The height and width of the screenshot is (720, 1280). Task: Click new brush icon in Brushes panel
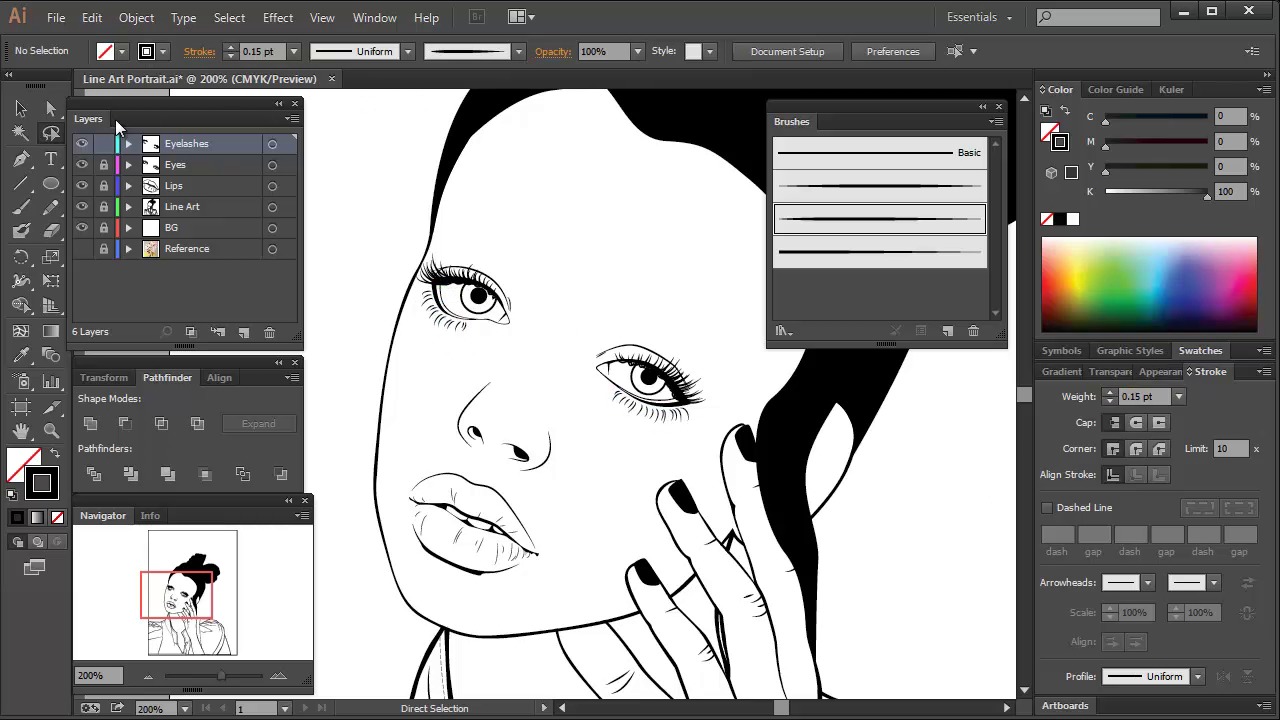[x=947, y=331]
